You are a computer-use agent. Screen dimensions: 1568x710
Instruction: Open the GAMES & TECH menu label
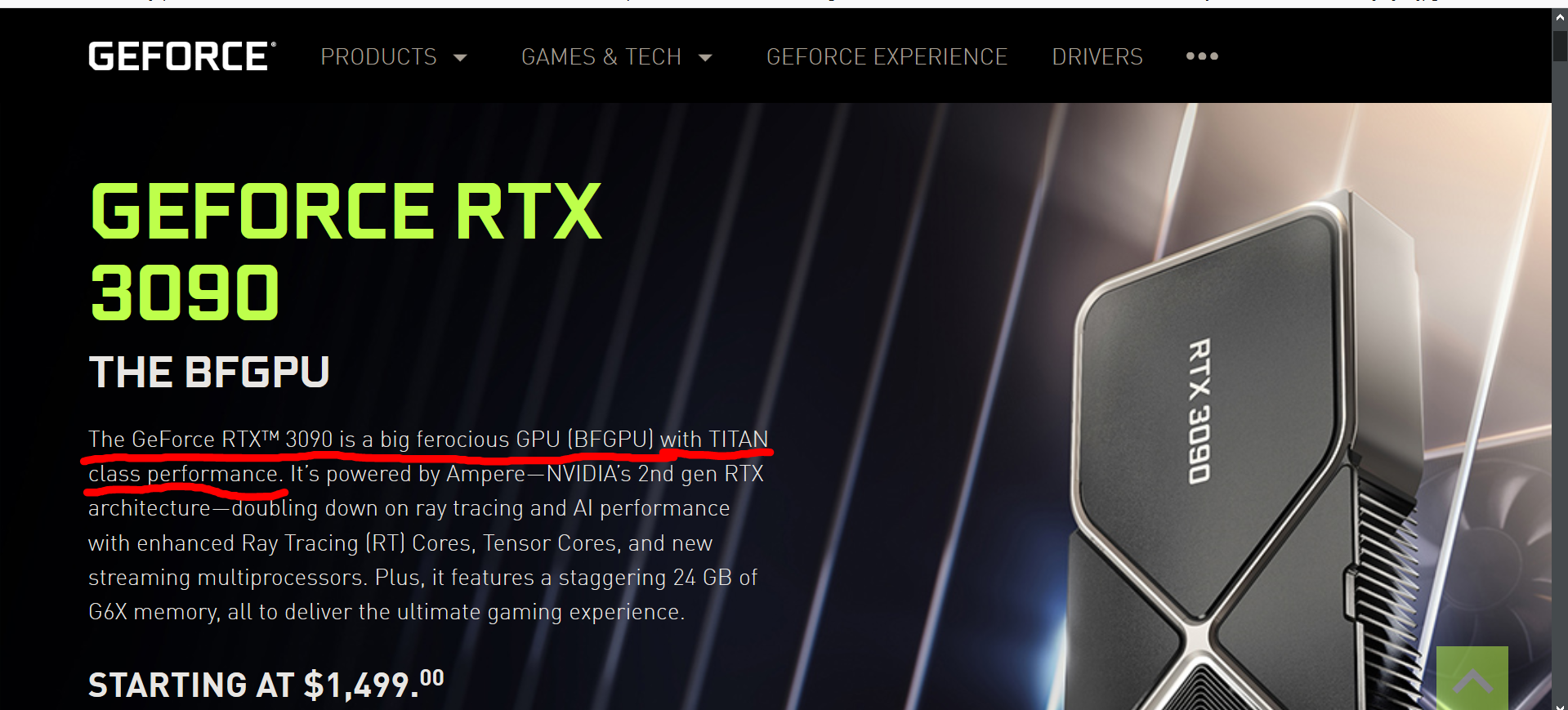601,57
